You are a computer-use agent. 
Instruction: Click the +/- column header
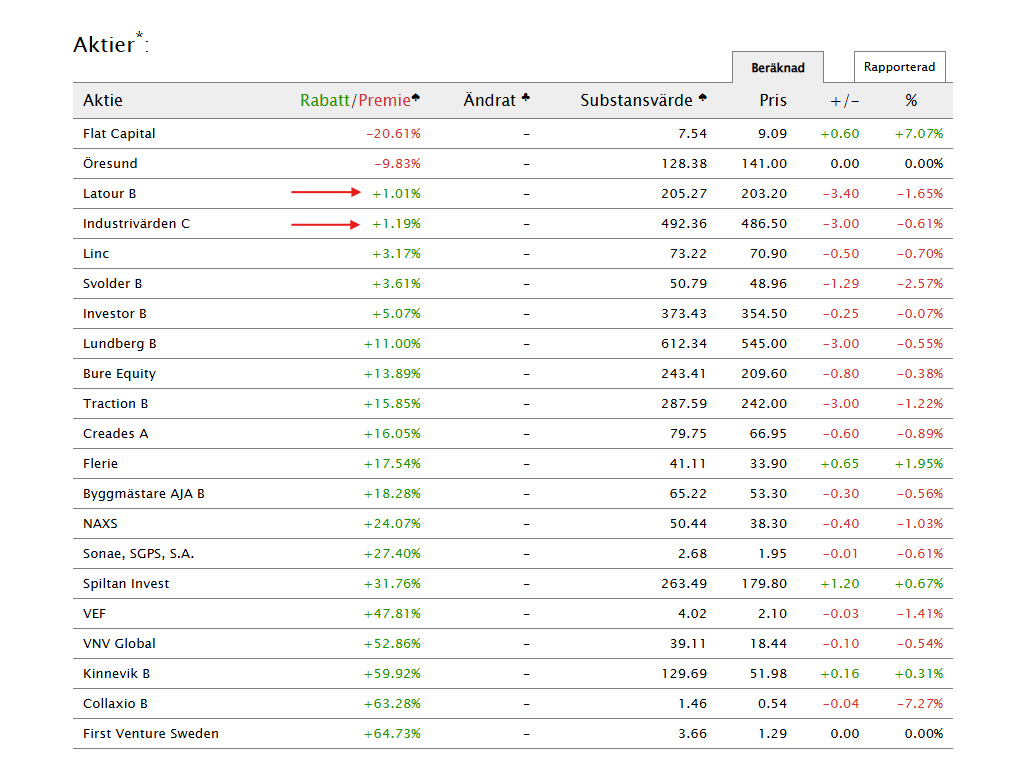844,101
